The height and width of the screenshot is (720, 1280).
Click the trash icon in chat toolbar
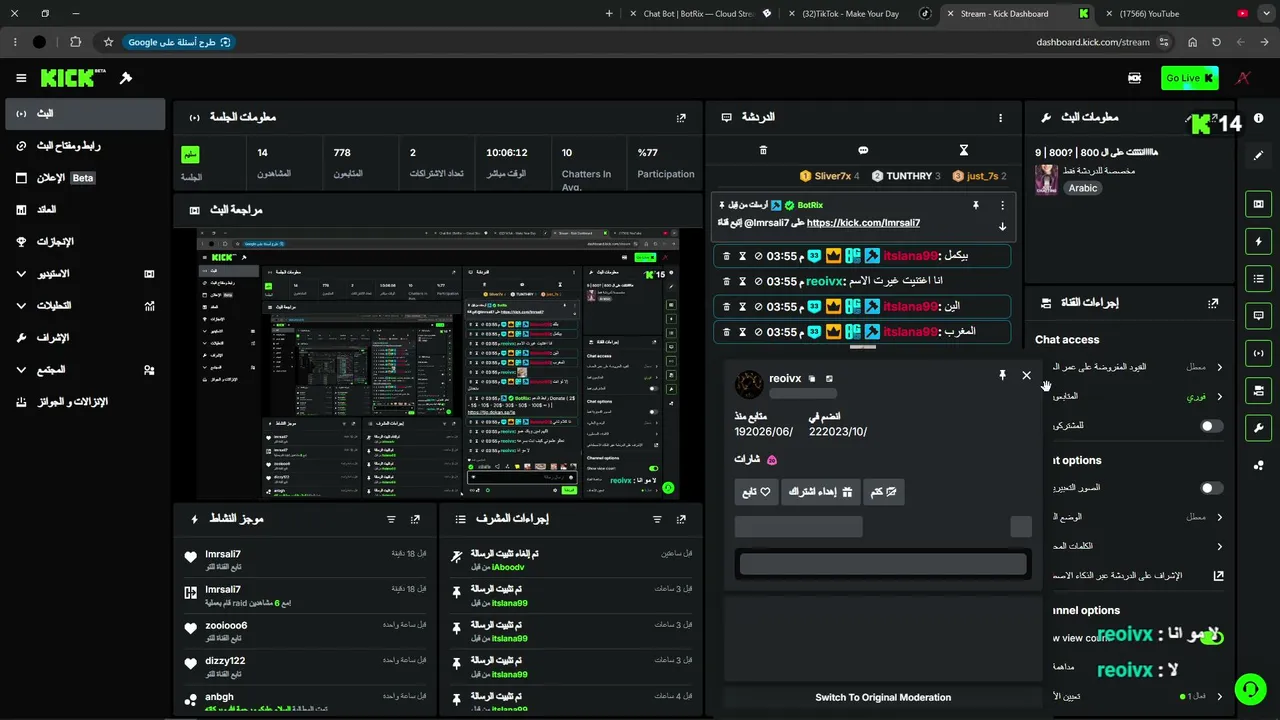763,150
